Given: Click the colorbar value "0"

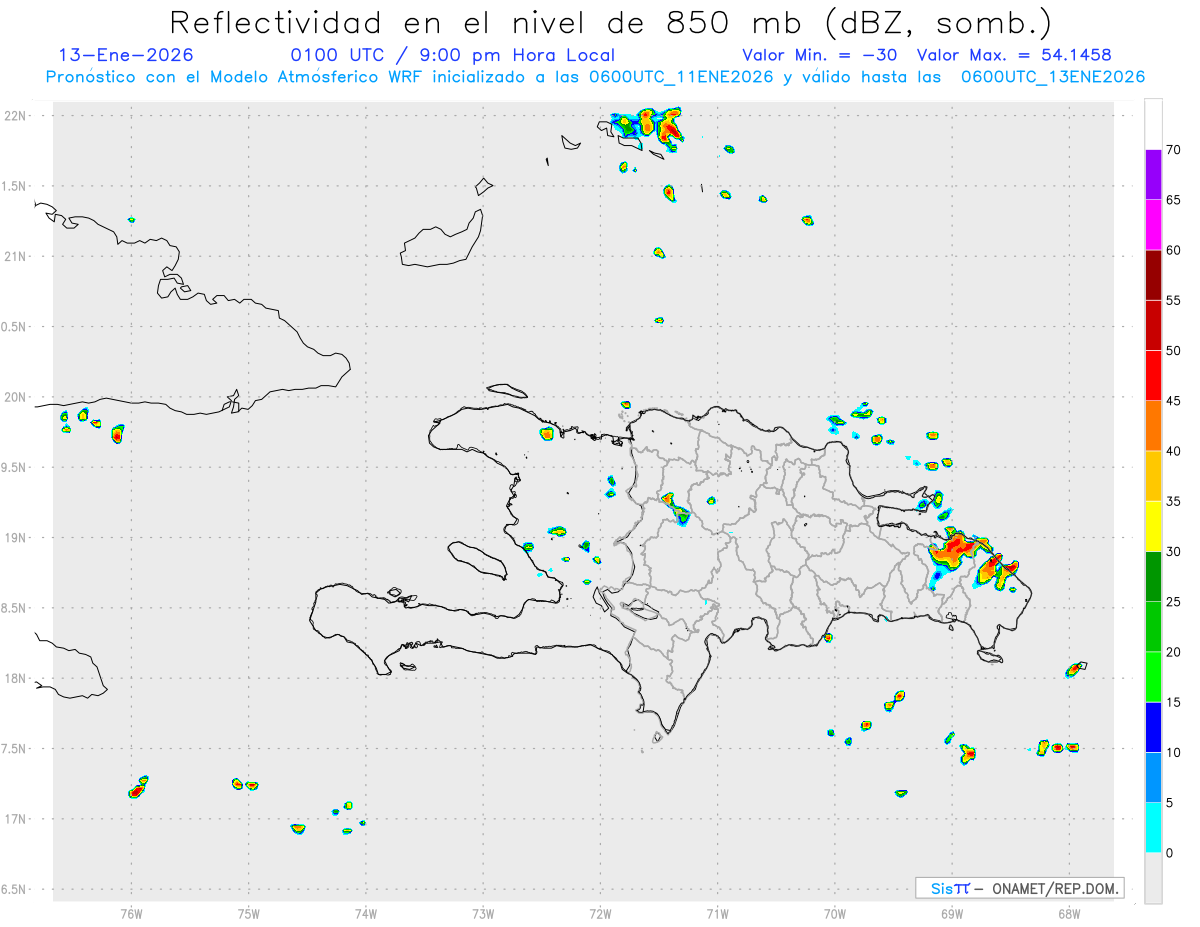Looking at the screenshot, I should (1170, 853).
